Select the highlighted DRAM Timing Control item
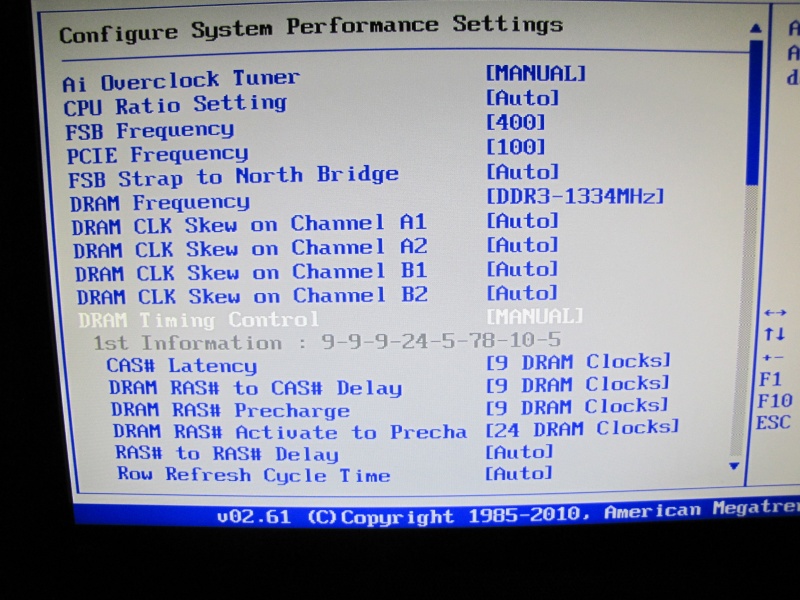Viewport: 800px width, 600px height. [x=198, y=320]
